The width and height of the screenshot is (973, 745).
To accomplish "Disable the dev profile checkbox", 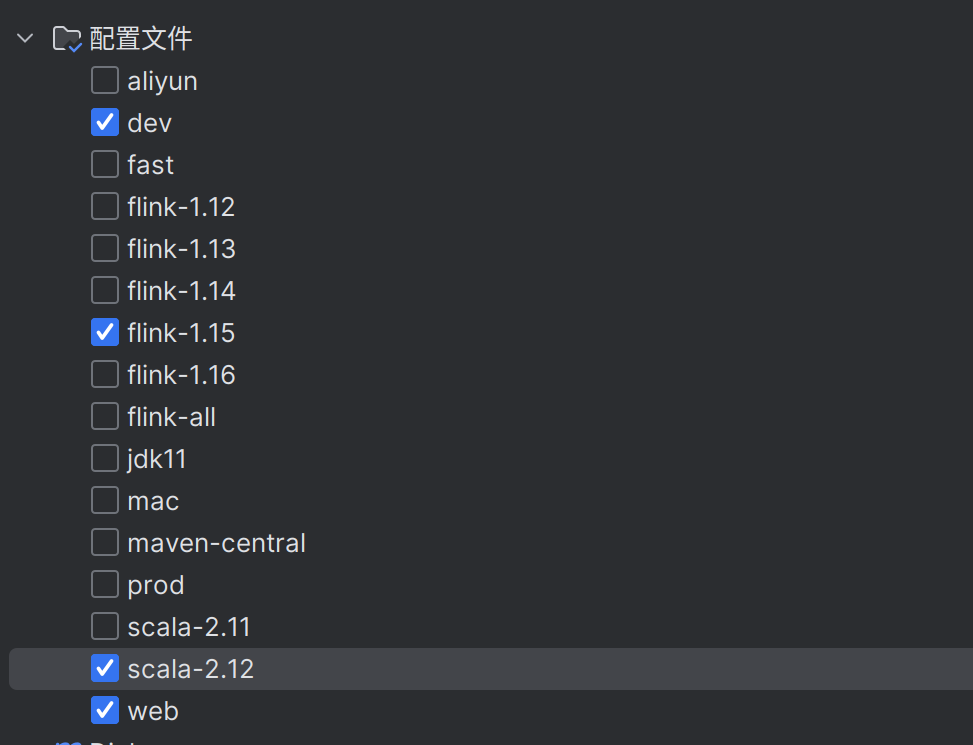I will tap(105, 122).
